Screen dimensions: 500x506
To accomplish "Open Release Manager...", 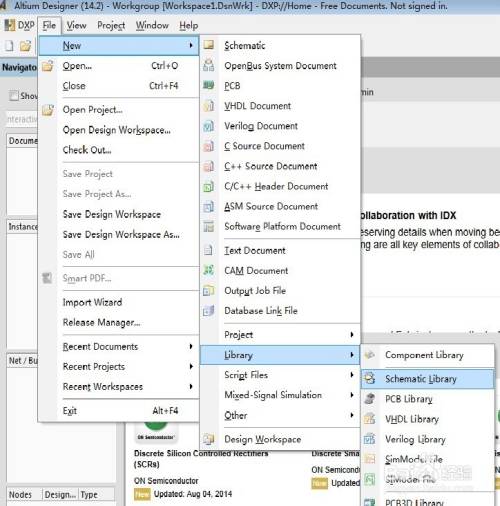I will (x=119, y=322).
